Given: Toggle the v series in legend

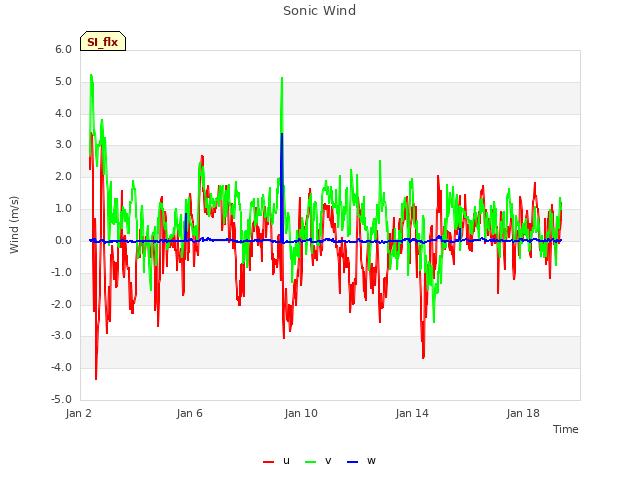Looking at the screenshot, I should pos(318,461).
